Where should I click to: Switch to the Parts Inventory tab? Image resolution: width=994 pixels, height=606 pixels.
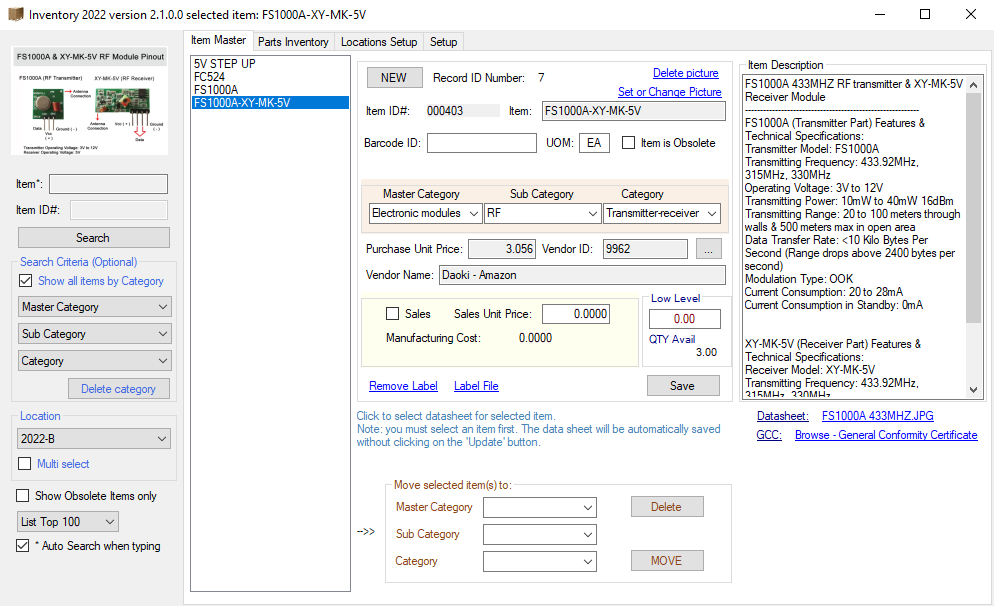click(x=293, y=42)
